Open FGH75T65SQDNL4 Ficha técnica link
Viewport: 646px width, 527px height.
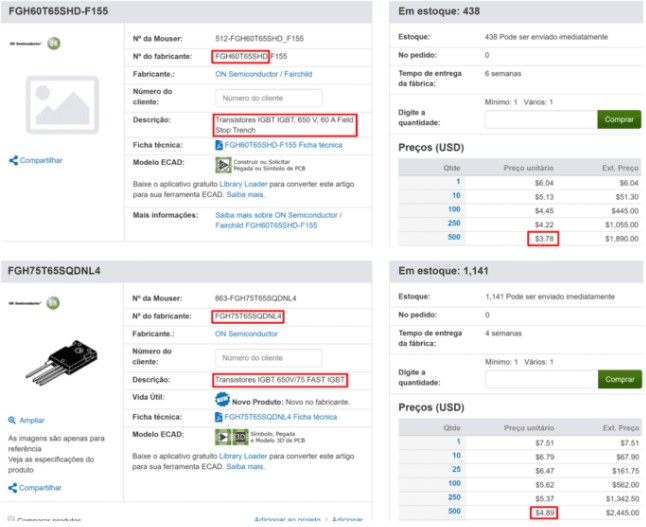pyautogui.click(x=281, y=417)
